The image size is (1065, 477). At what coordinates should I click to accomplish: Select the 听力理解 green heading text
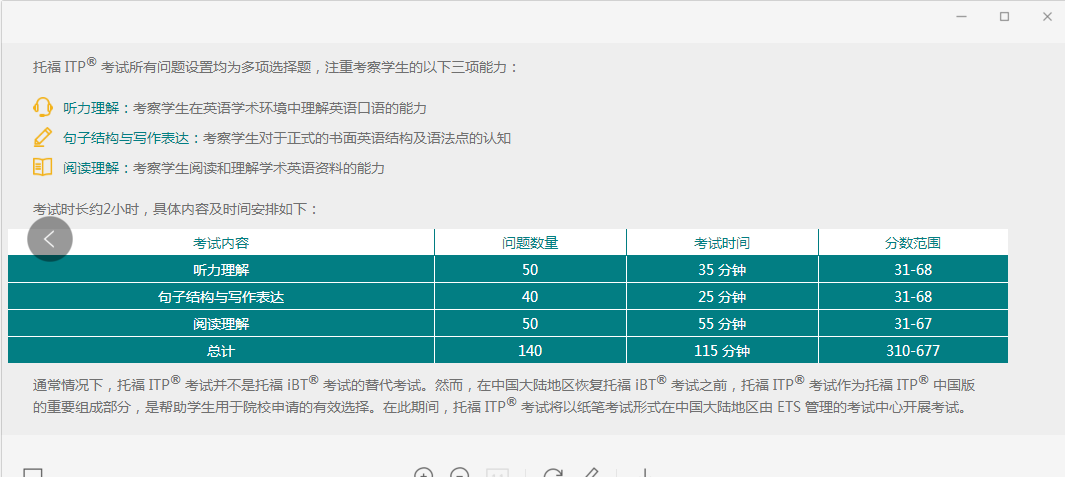pyautogui.click(x=94, y=108)
